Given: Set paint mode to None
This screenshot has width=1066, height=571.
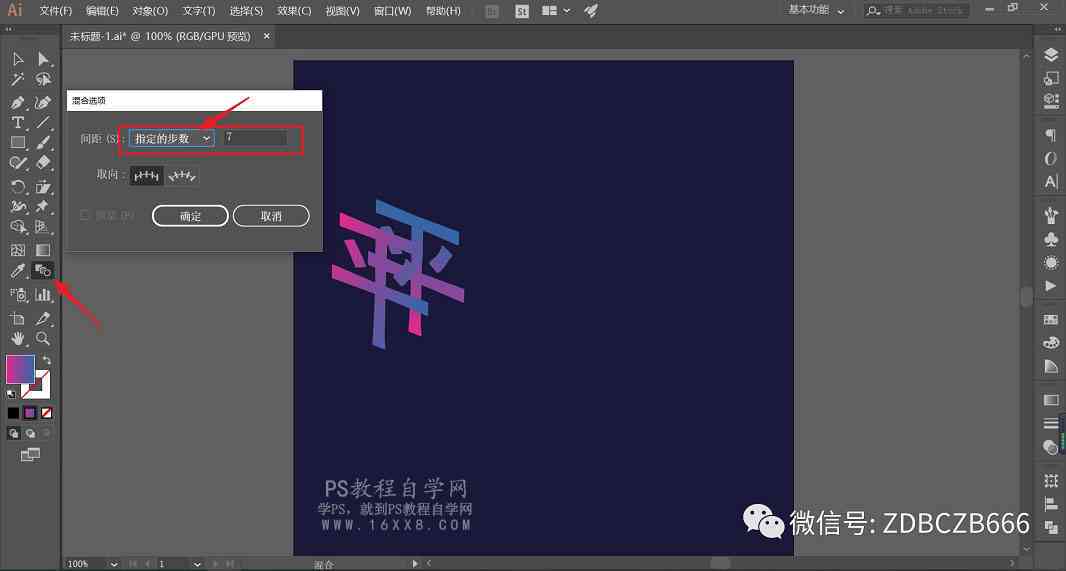Looking at the screenshot, I should [46, 413].
